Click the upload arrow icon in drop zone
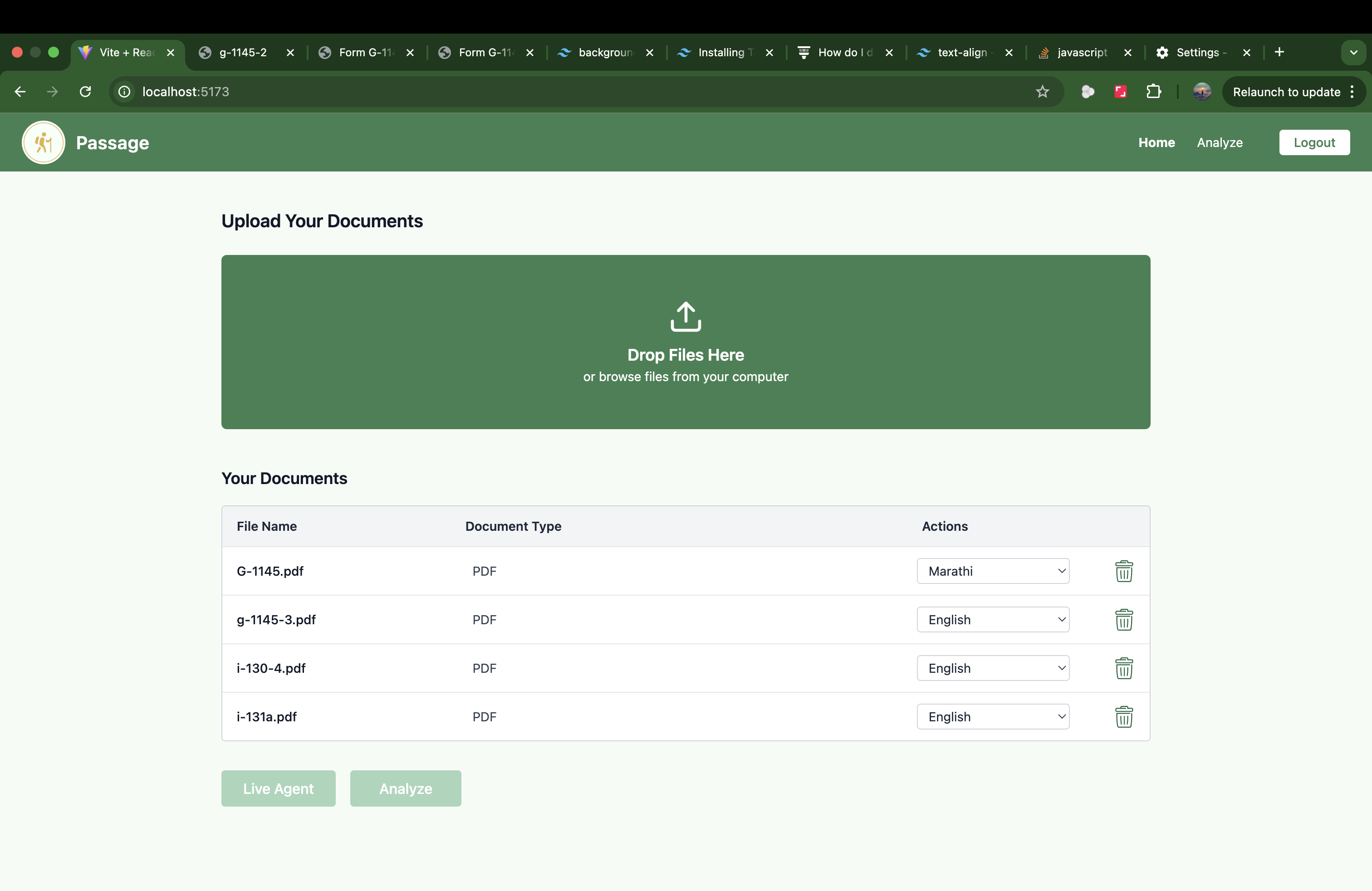The image size is (1372, 891). point(686,316)
